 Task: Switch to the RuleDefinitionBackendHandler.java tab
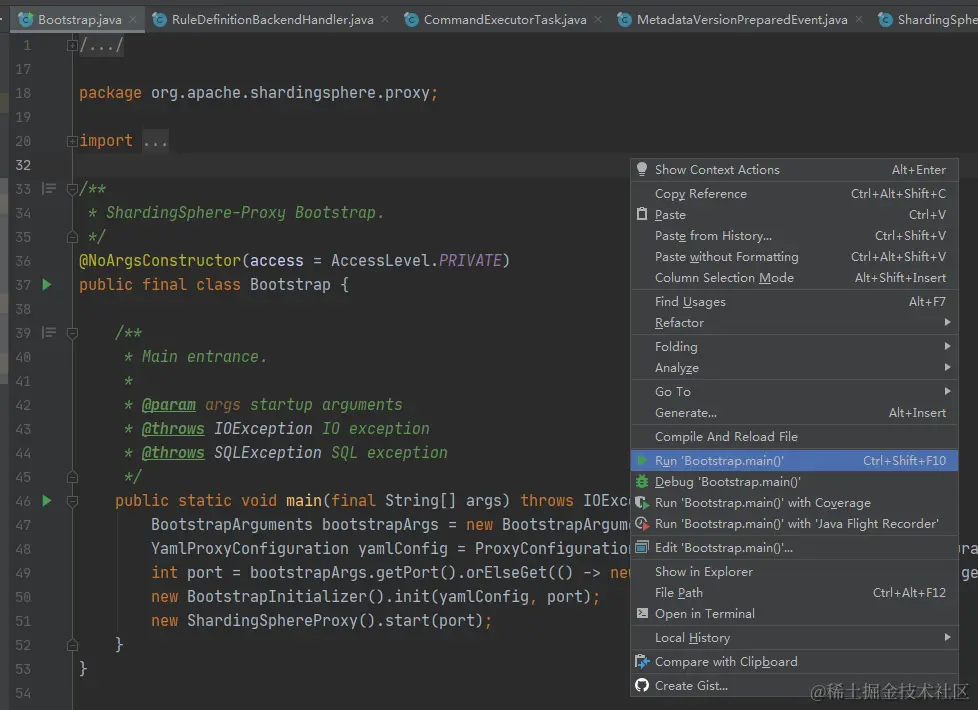[x=271, y=19]
